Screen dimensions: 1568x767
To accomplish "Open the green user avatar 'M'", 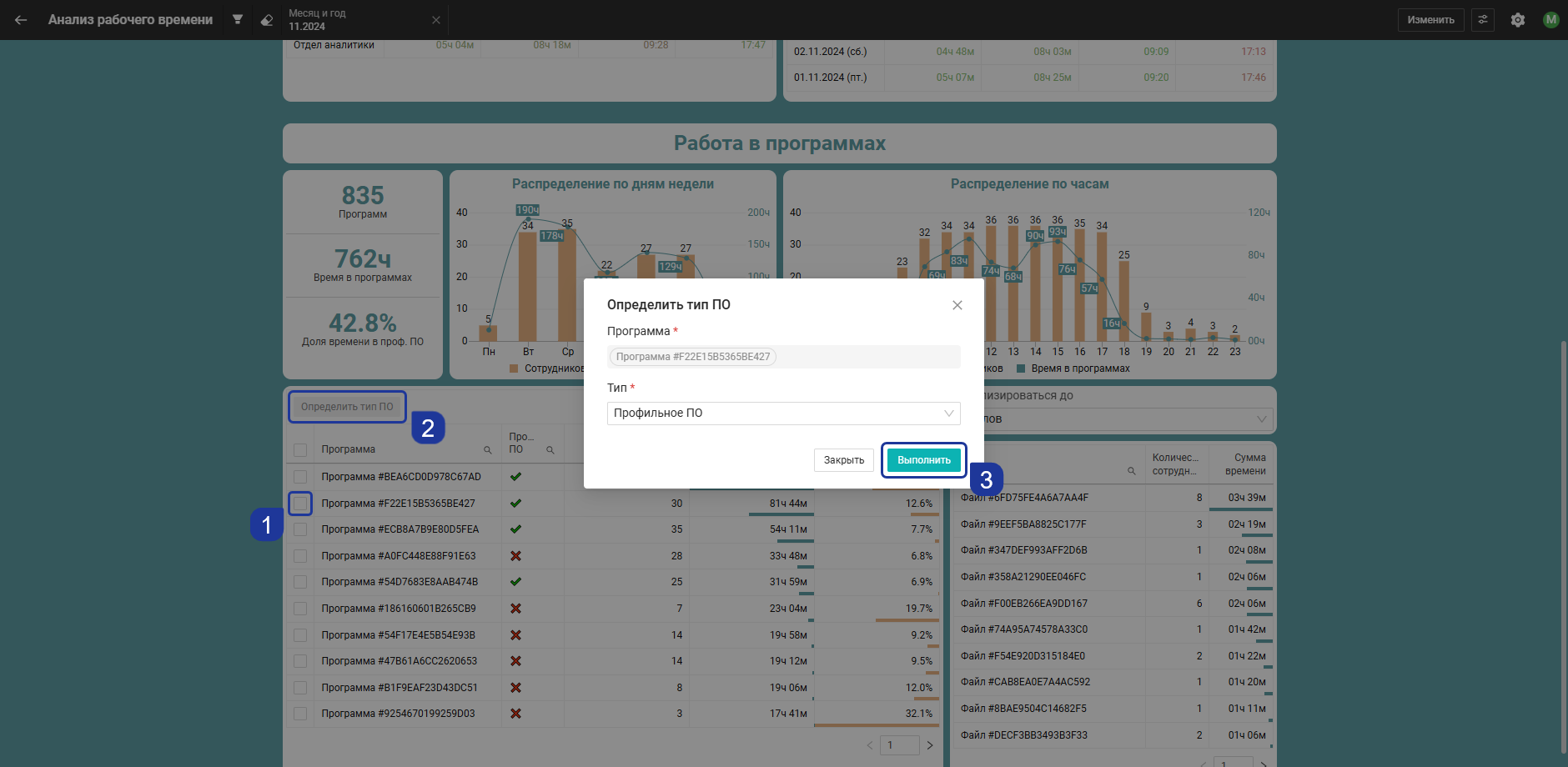I will tap(1550, 20).
